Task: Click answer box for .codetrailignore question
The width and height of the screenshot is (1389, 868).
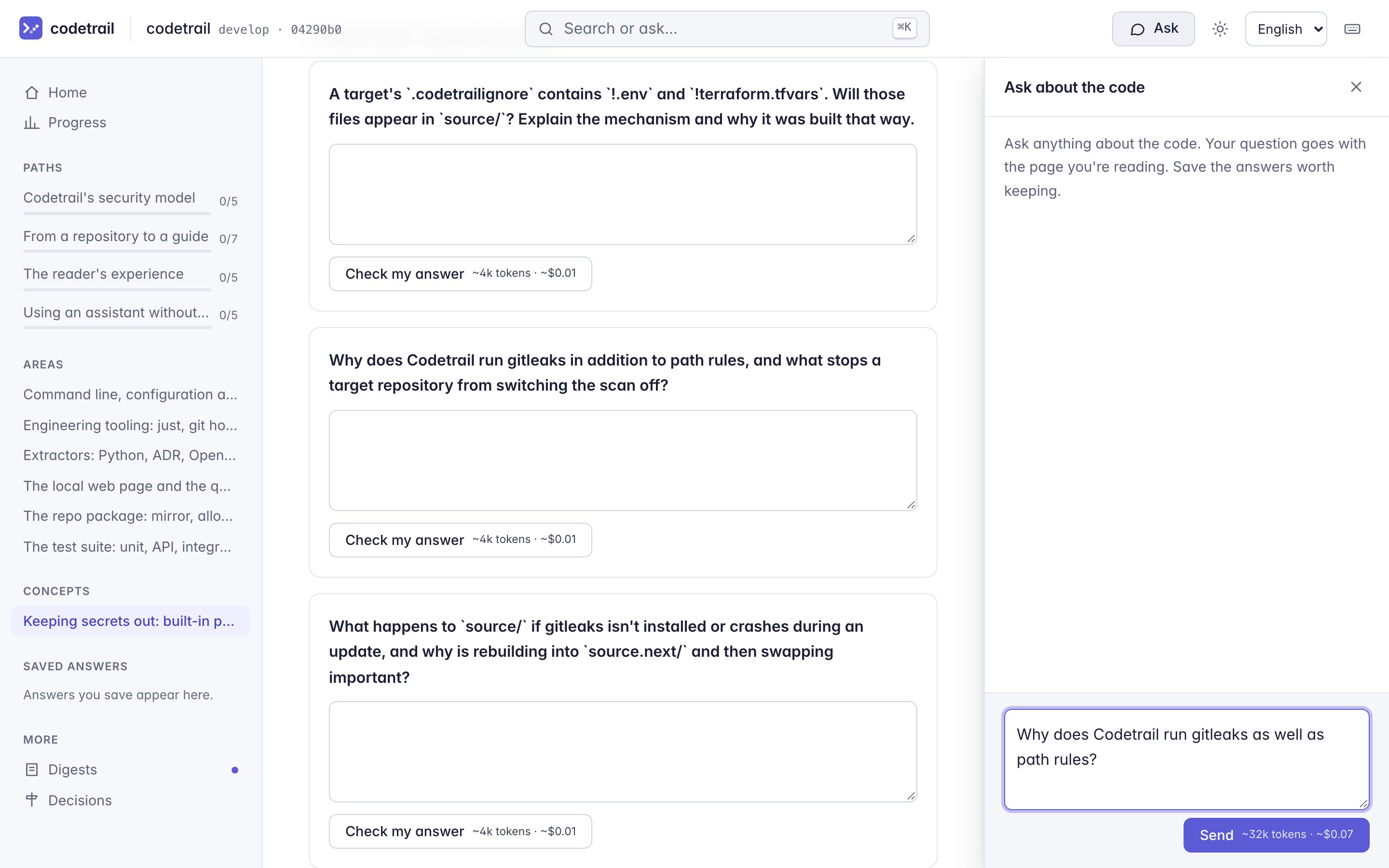Action: click(x=623, y=194)
